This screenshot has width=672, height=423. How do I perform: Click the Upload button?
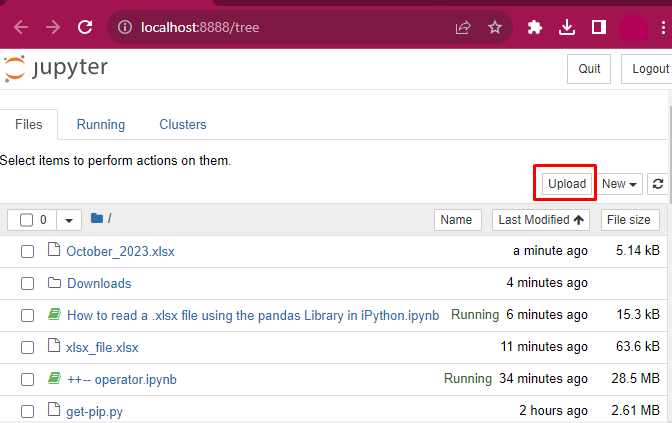567,184
